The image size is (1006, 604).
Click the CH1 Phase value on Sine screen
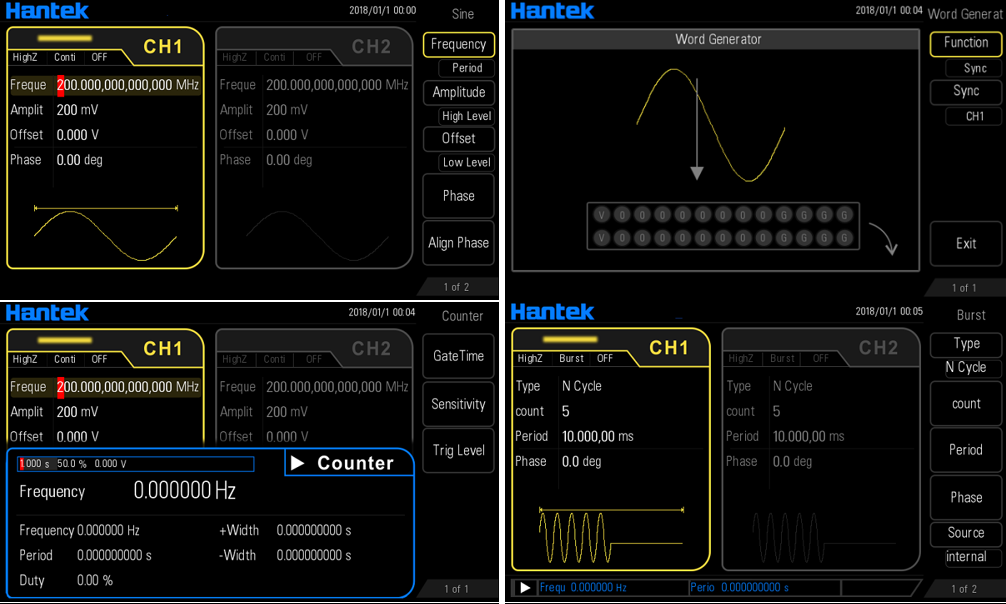tap(80, 160)
